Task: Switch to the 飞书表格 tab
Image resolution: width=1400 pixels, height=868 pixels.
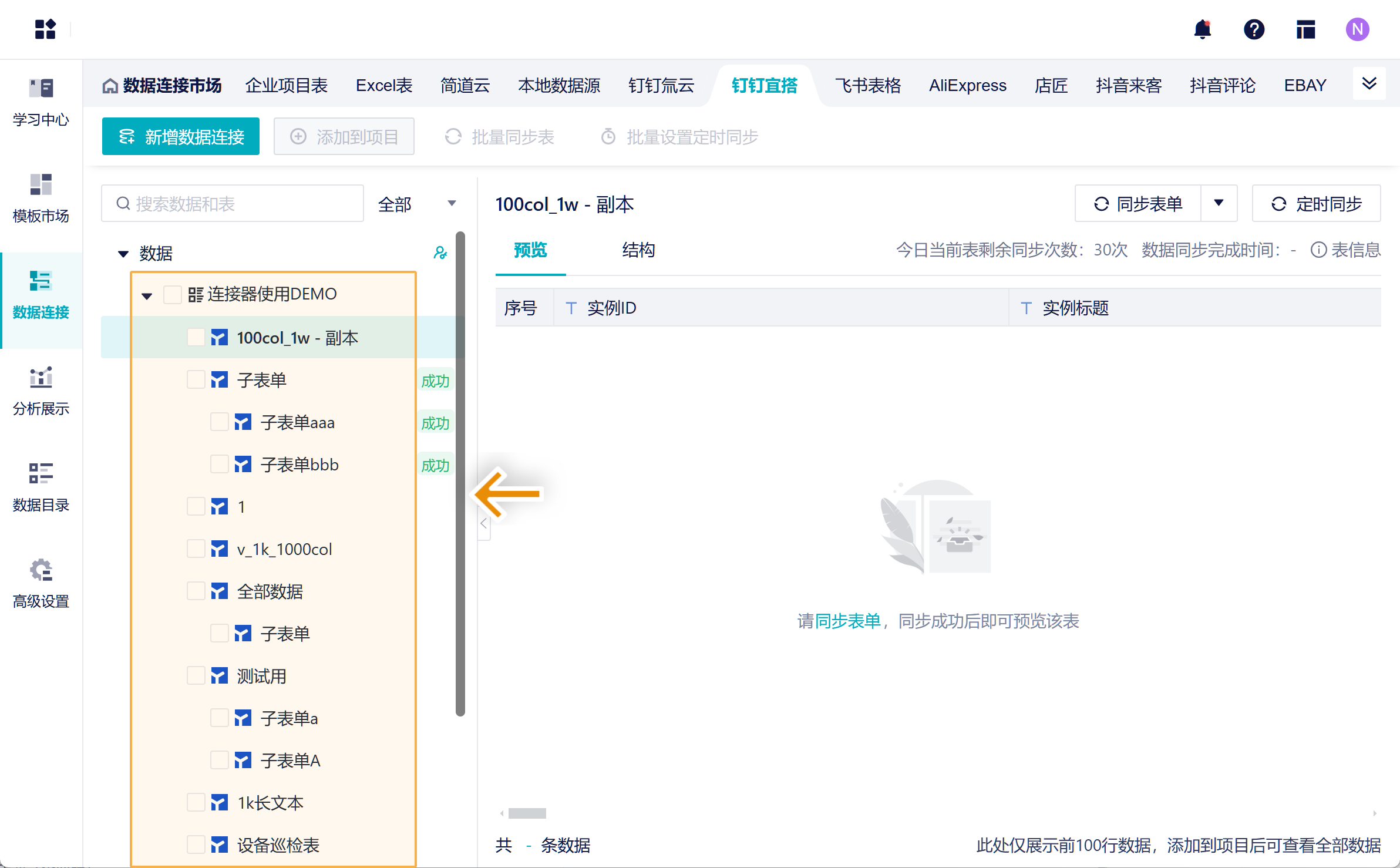Action: [867, 86]
